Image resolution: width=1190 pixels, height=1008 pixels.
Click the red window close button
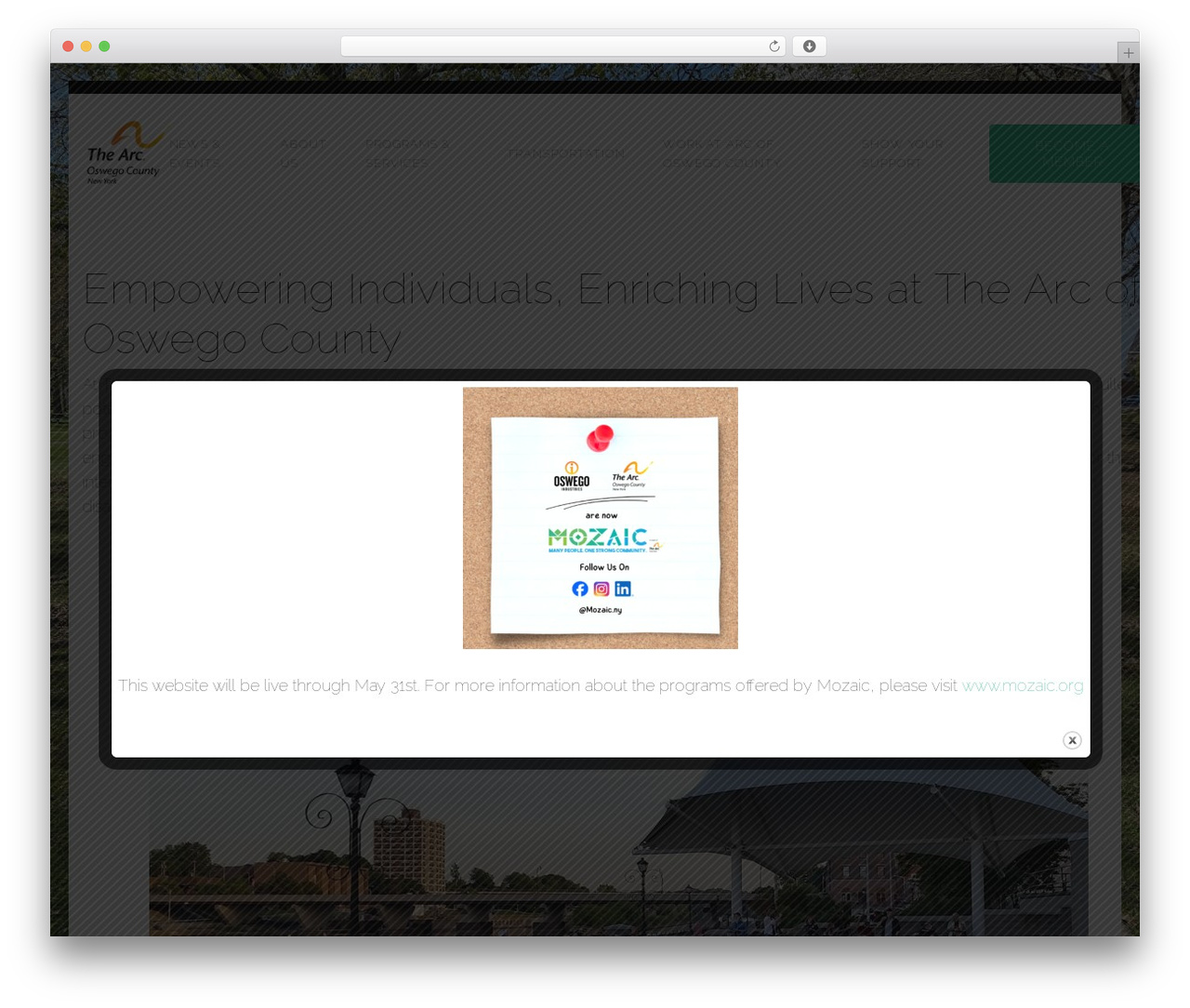pos(68,46)
